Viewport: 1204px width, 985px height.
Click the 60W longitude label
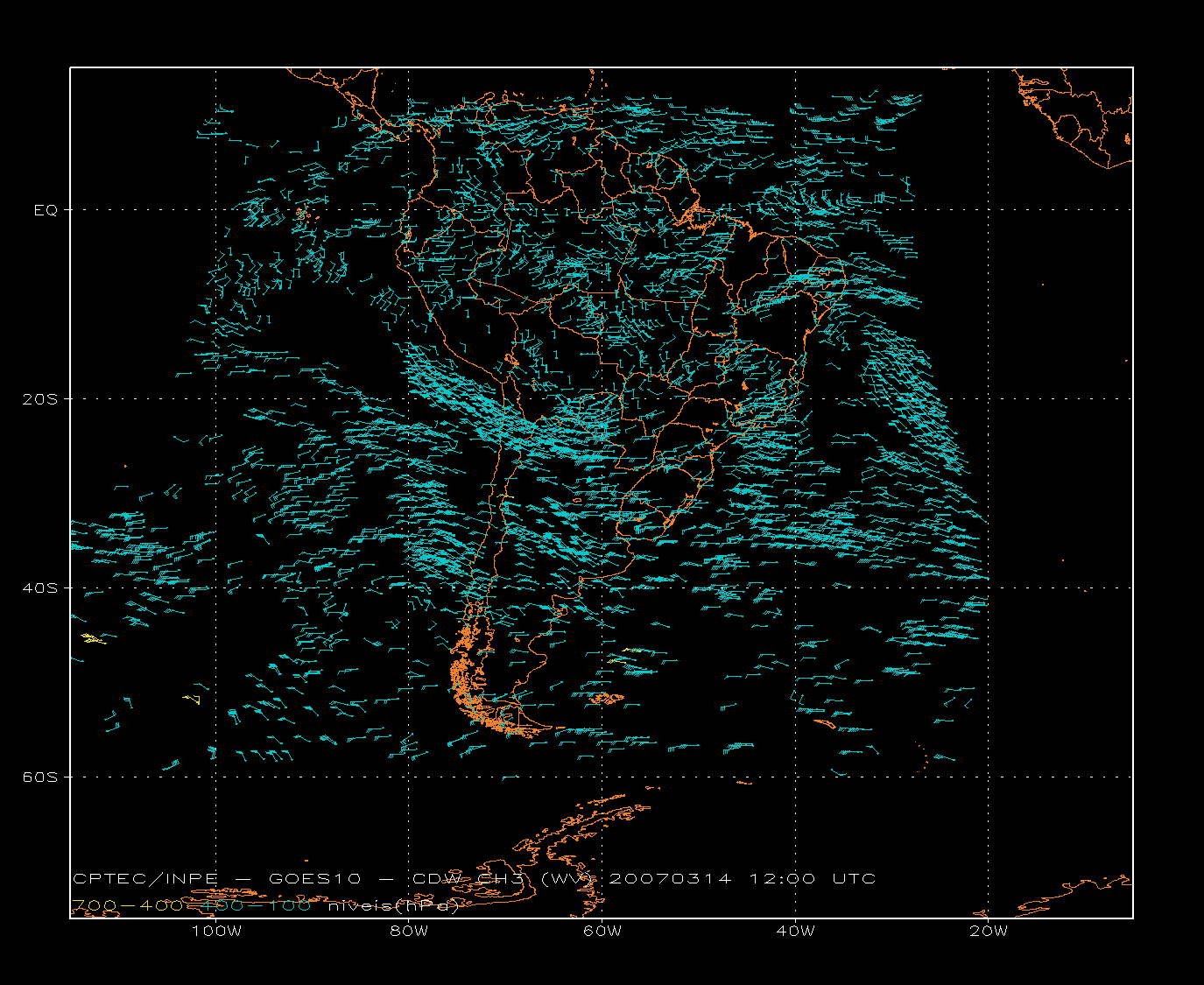point(602,931)
